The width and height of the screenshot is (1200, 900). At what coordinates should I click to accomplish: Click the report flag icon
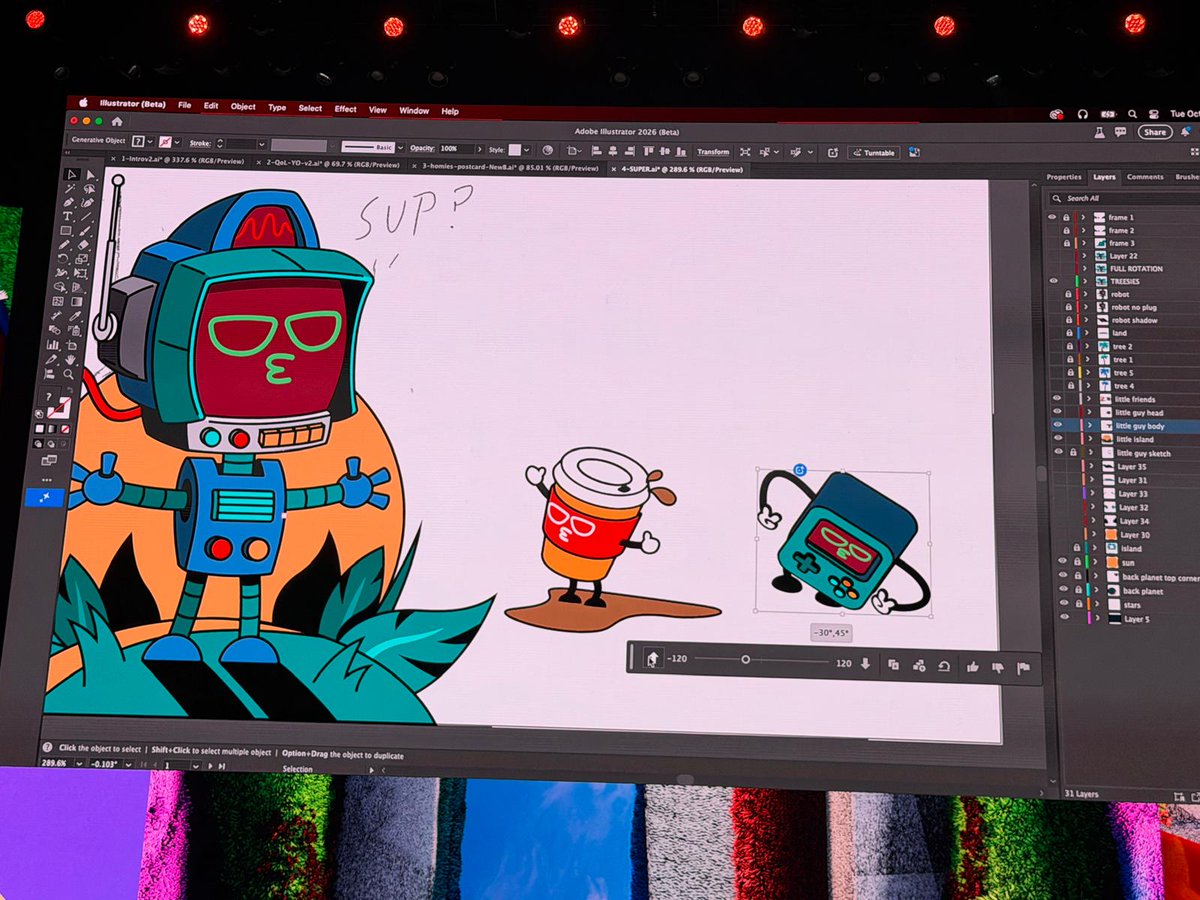[1023, 668]
